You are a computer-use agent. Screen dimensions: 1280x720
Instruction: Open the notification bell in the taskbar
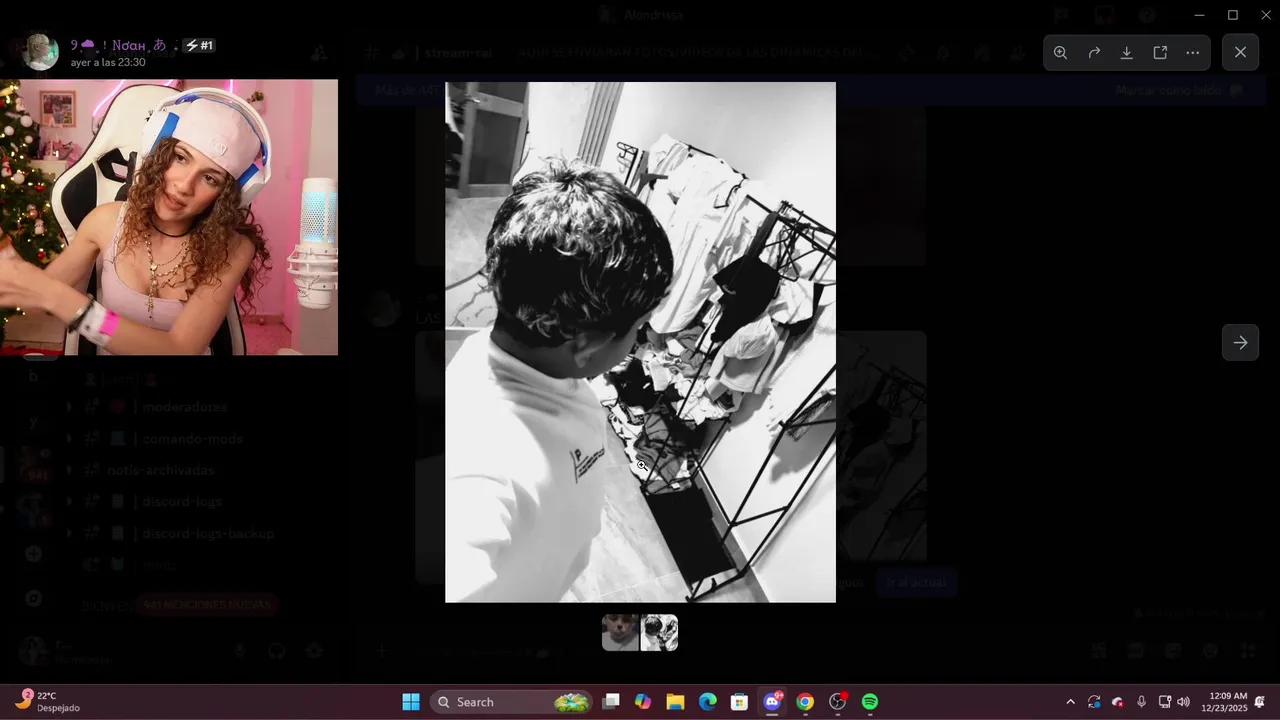click(1260, 702)
